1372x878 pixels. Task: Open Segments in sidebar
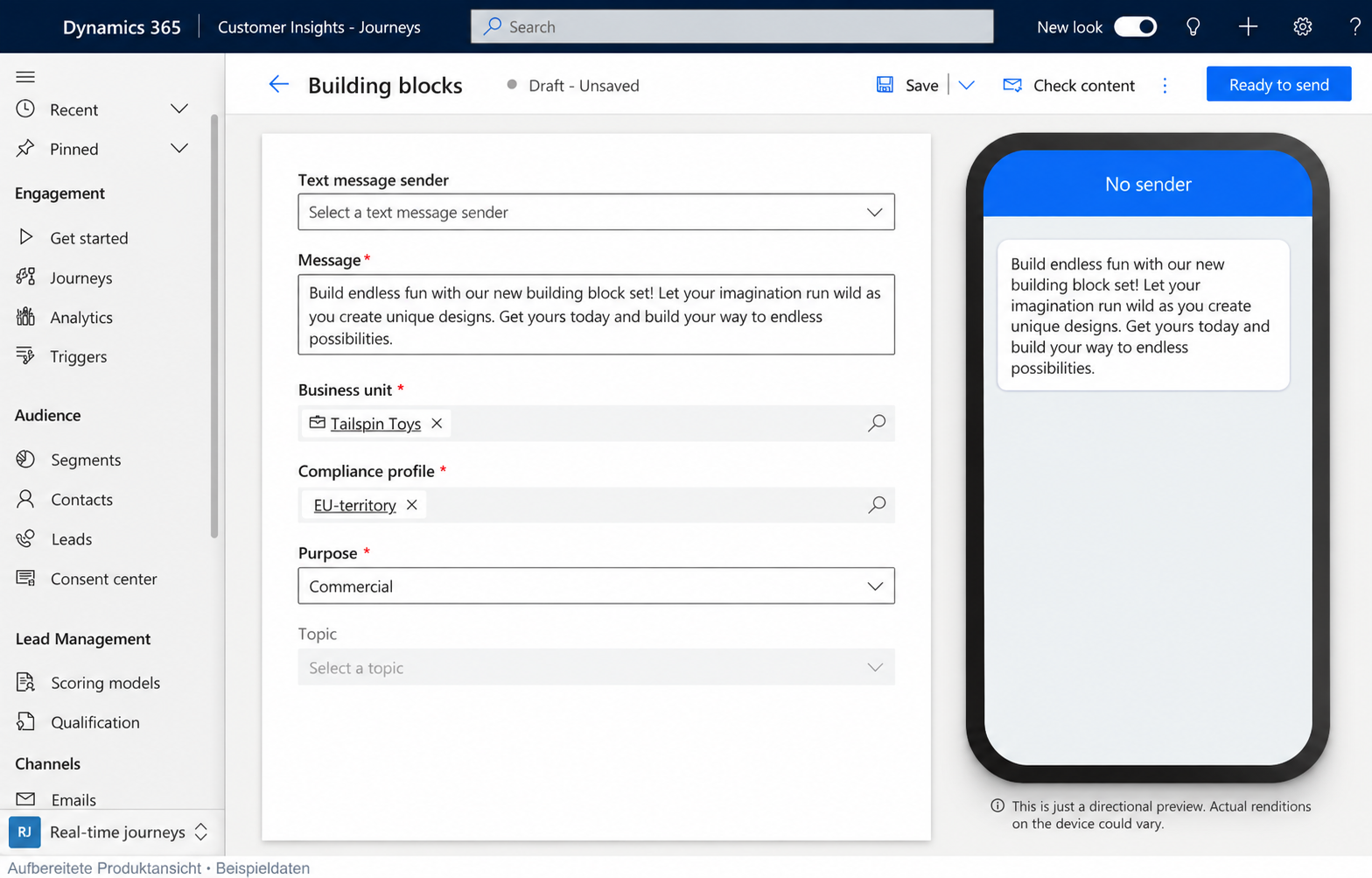click(x=86, y=460)
